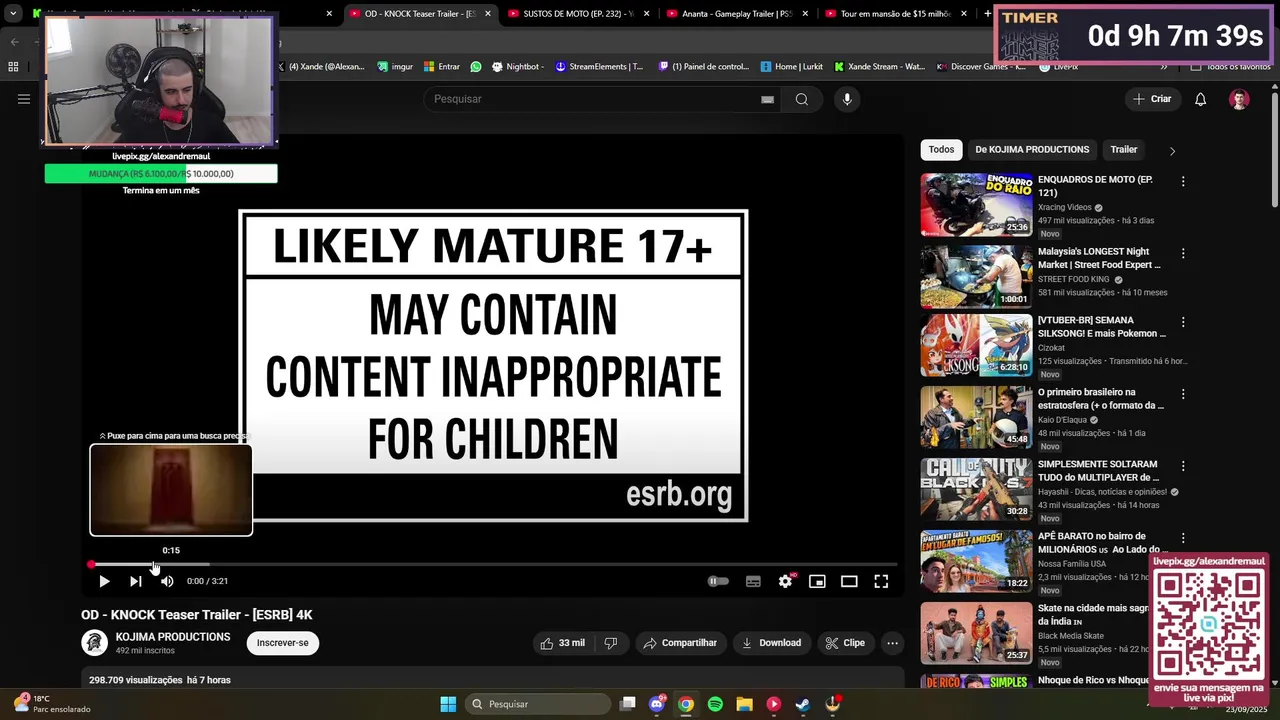Screen dimensions: 1280x720
Task: Open Windows Start menu
Action: click(448, 704)
